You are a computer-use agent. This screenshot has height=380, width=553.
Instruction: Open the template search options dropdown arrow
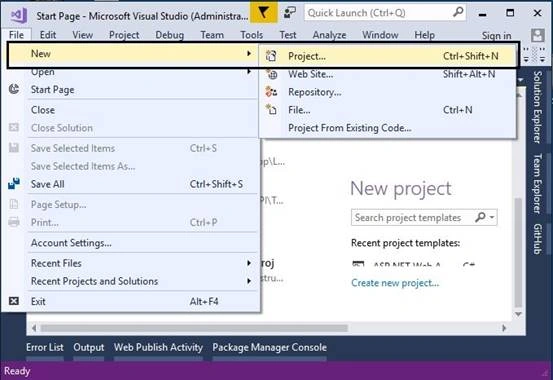tap(492, 217)
